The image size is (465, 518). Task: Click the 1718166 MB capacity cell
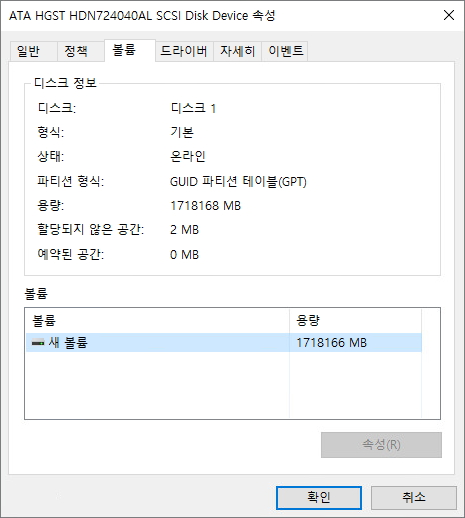click(x=331, y=342)
